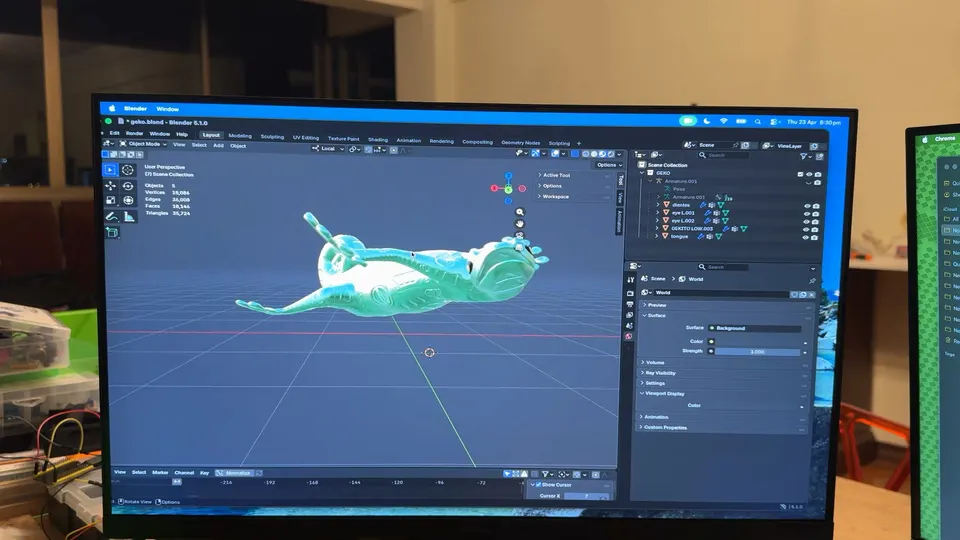Image resolution: width=960 pixels, height=540 pixels.
Task: Select the Select Box tool
Action: point(110,170)
